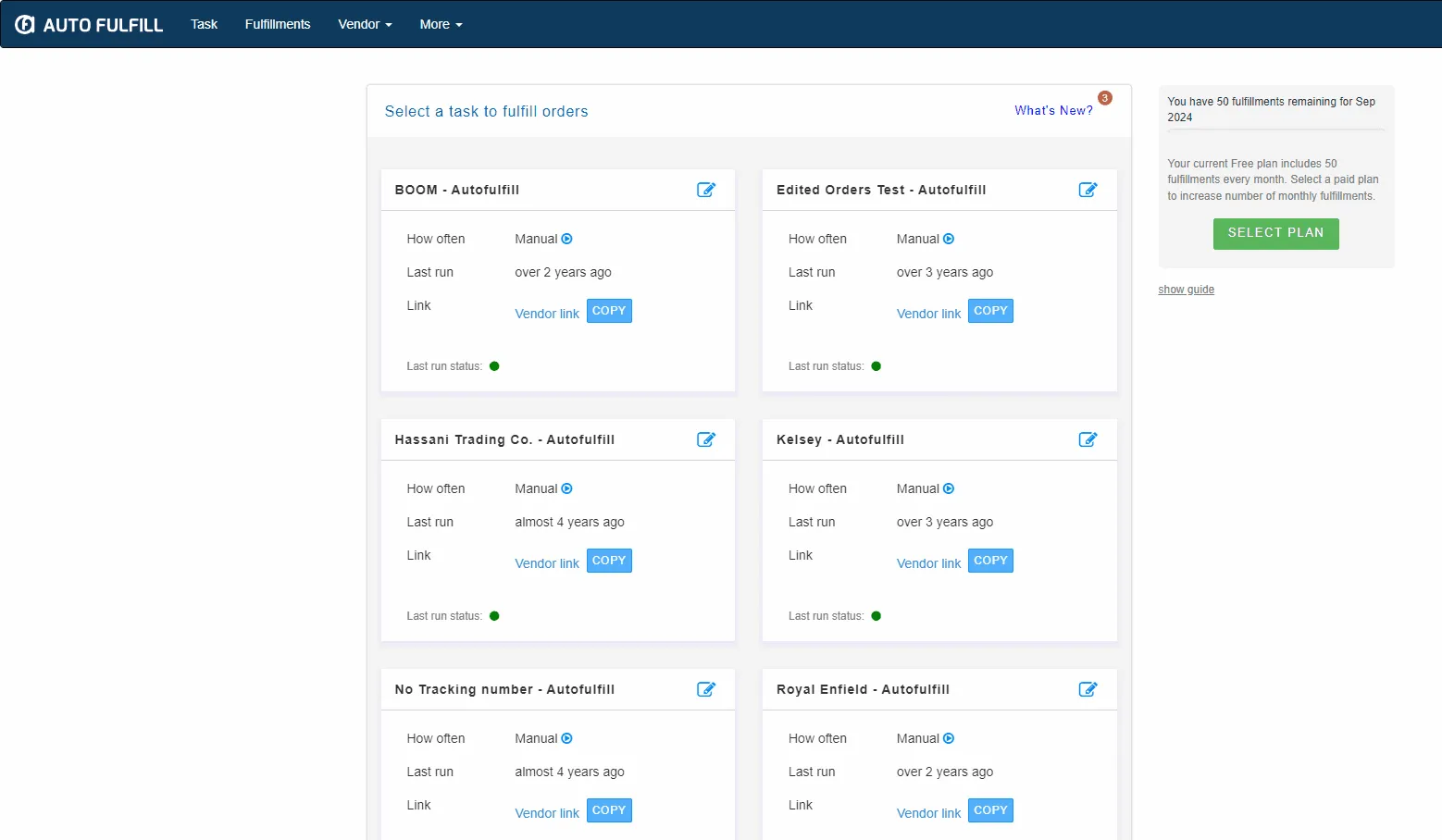Check Kelsey last run status dot
Viewport: 1442px width, 840px height.
[876, 616]
